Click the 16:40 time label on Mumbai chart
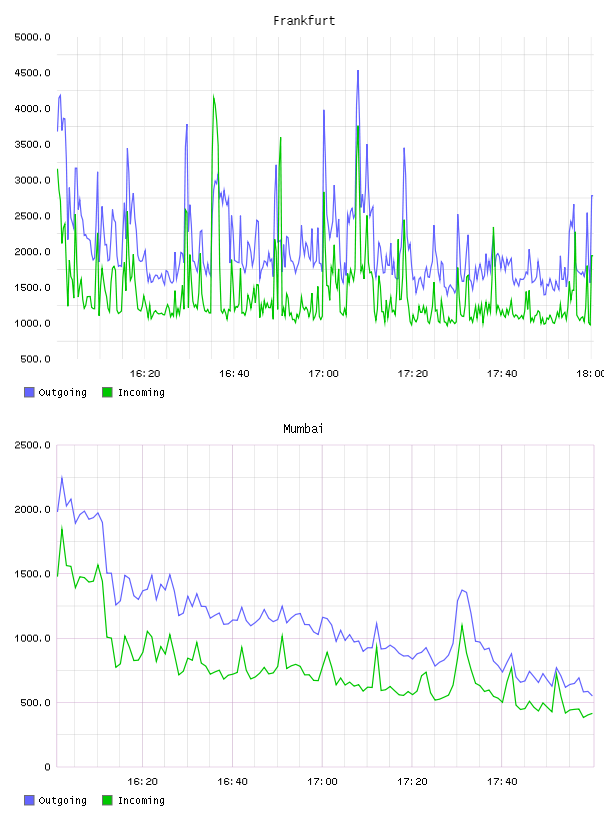 tap(232, 782)
